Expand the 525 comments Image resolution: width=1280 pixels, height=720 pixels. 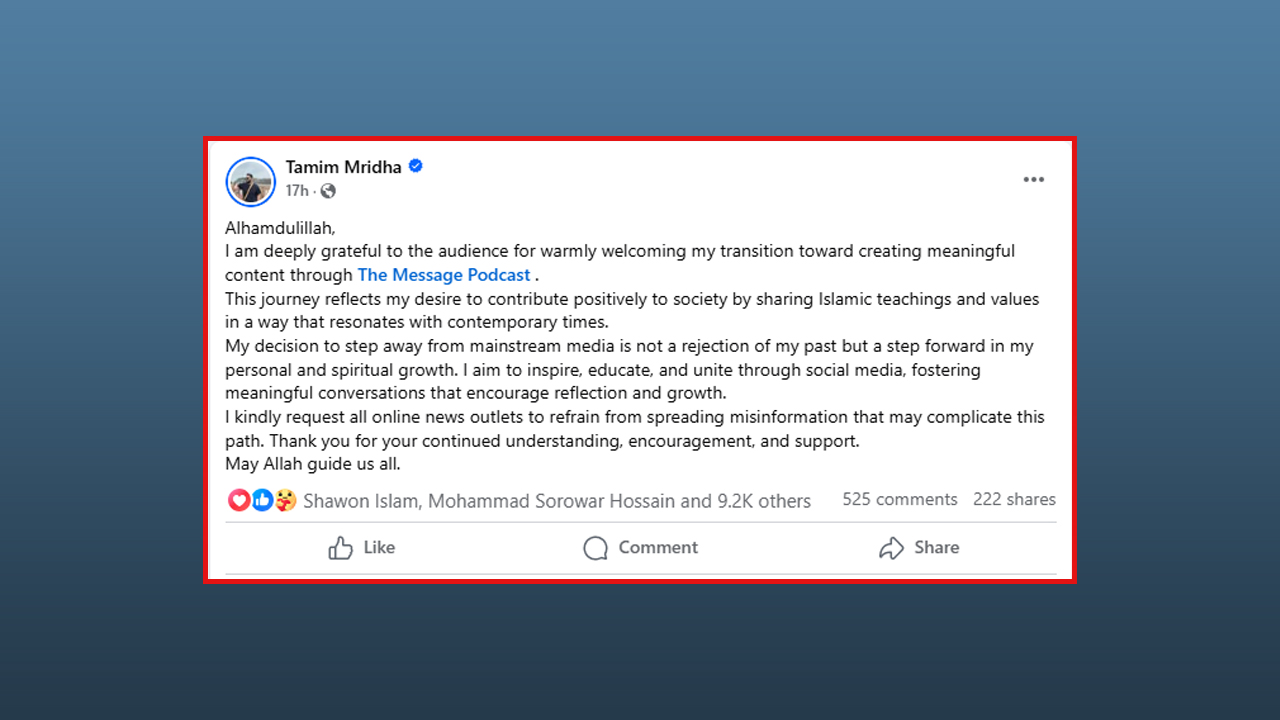[900, 499]
